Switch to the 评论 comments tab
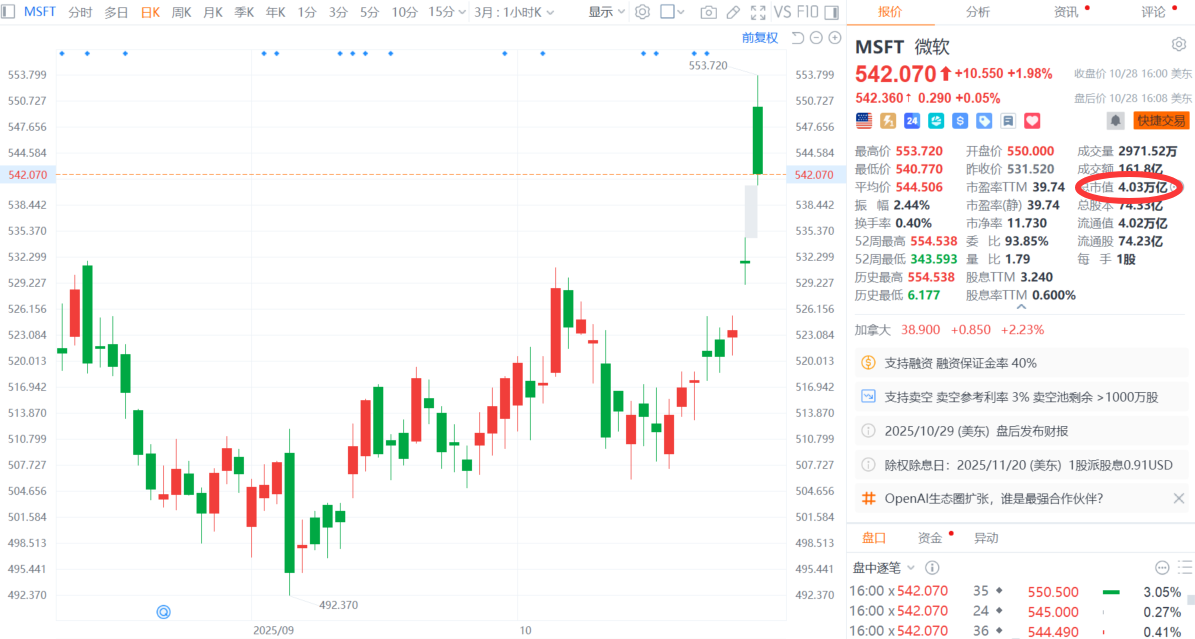This screenshot has height=639, width=1195. pyautogui.click(x=1154, y=11)
